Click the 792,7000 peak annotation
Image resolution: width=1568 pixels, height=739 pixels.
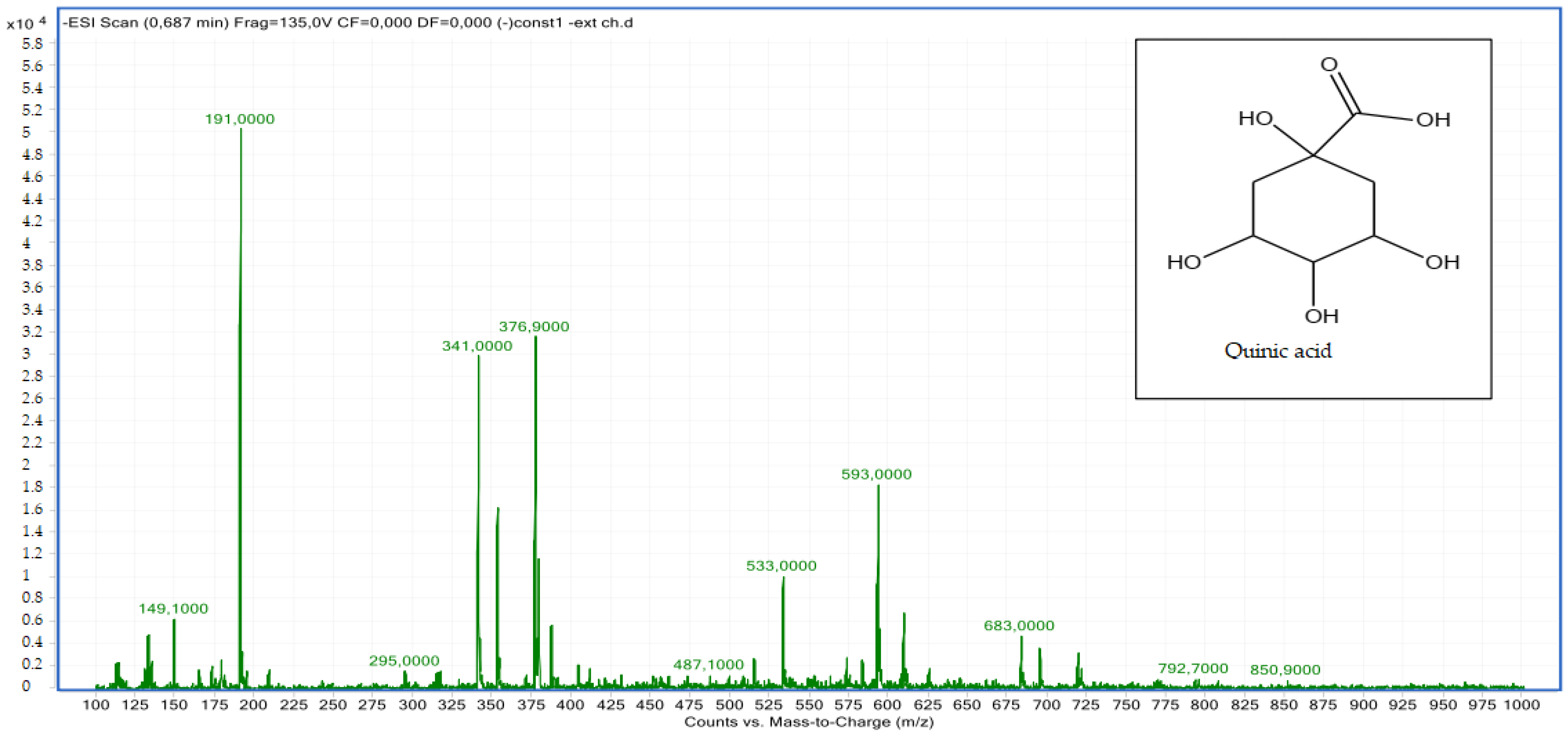pyautogui.click(x=1194, y=670)
